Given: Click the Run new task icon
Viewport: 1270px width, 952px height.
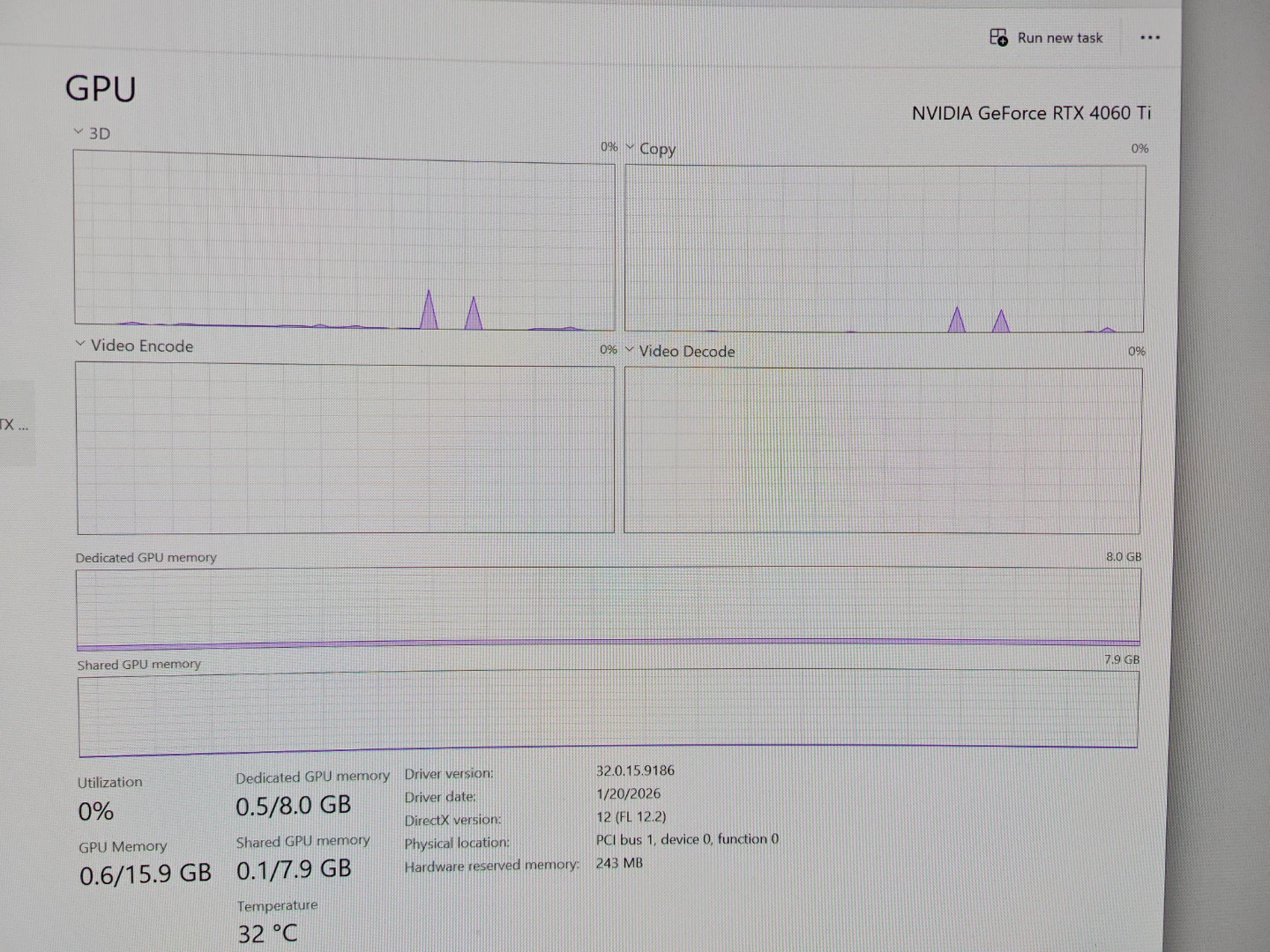Looking at the screenshot, I should coord(998,37).
